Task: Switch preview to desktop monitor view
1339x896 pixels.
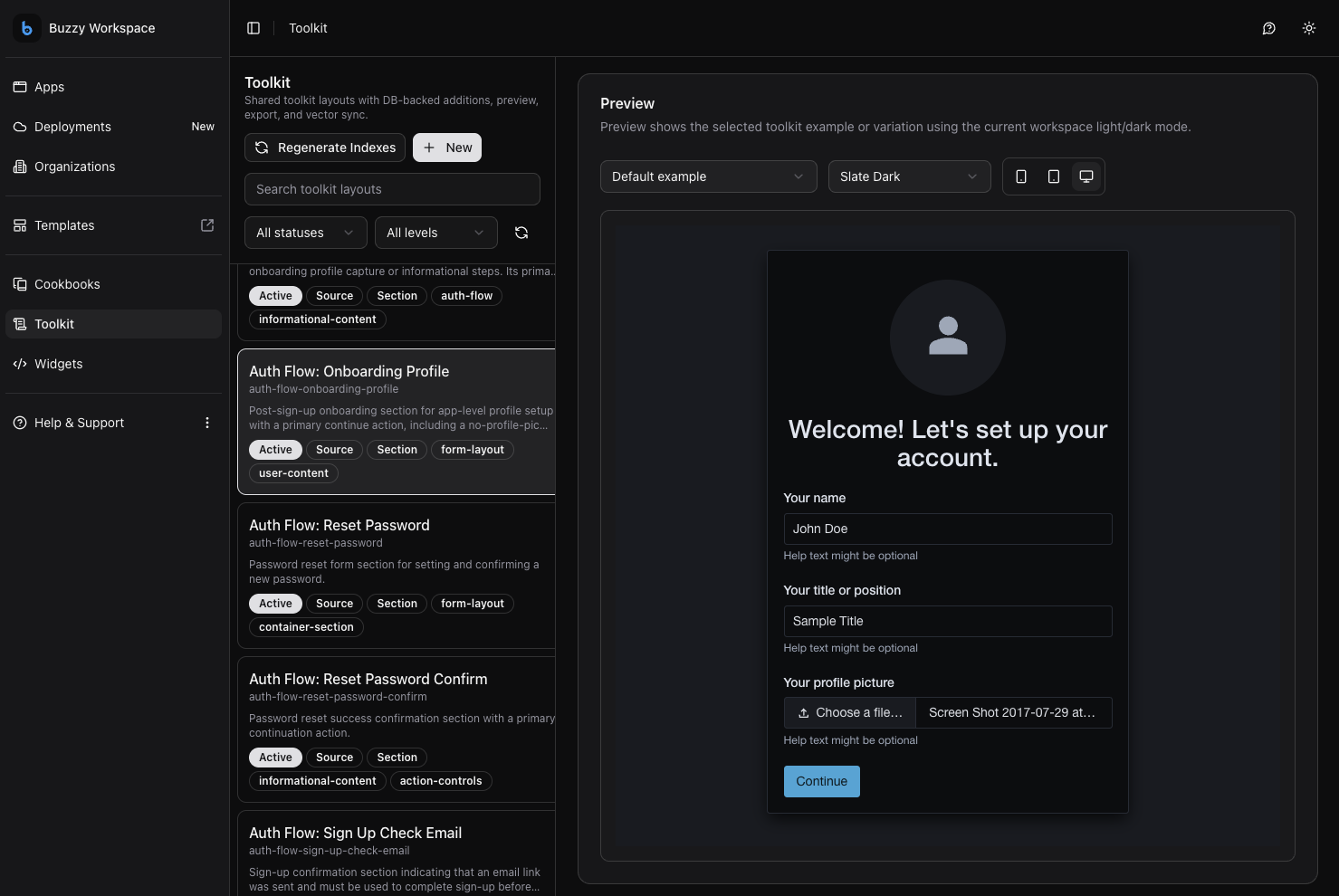Action: click(1086, 176)
